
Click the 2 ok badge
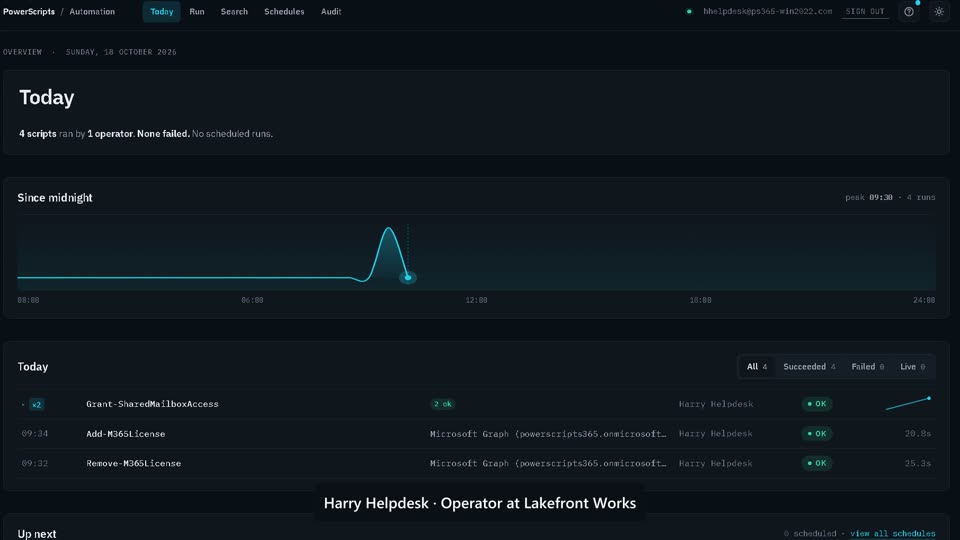pyautogui.click(x=443, y=404)
